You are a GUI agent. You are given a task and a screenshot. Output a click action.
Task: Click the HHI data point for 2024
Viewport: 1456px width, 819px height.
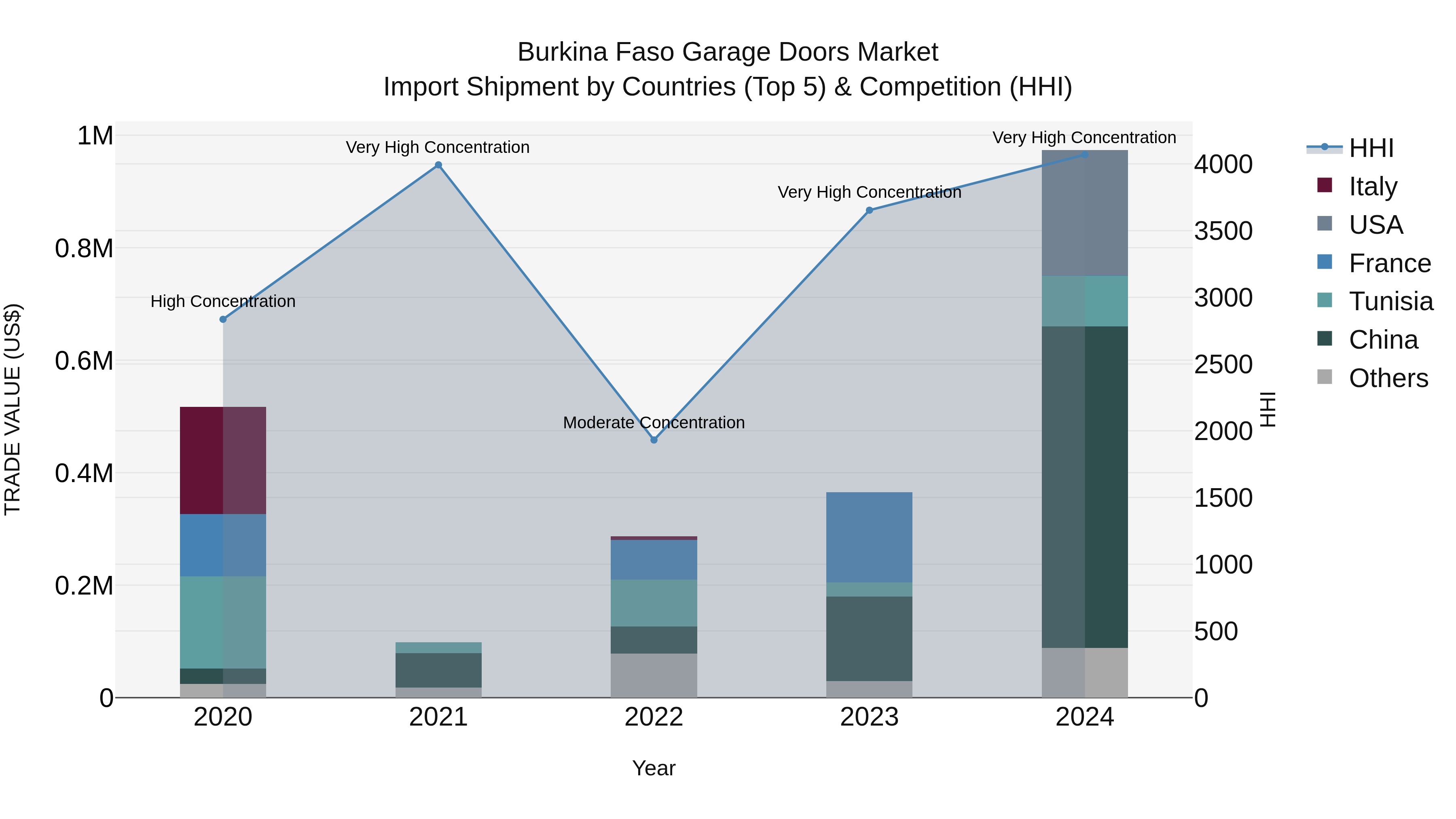point(1085,154)
